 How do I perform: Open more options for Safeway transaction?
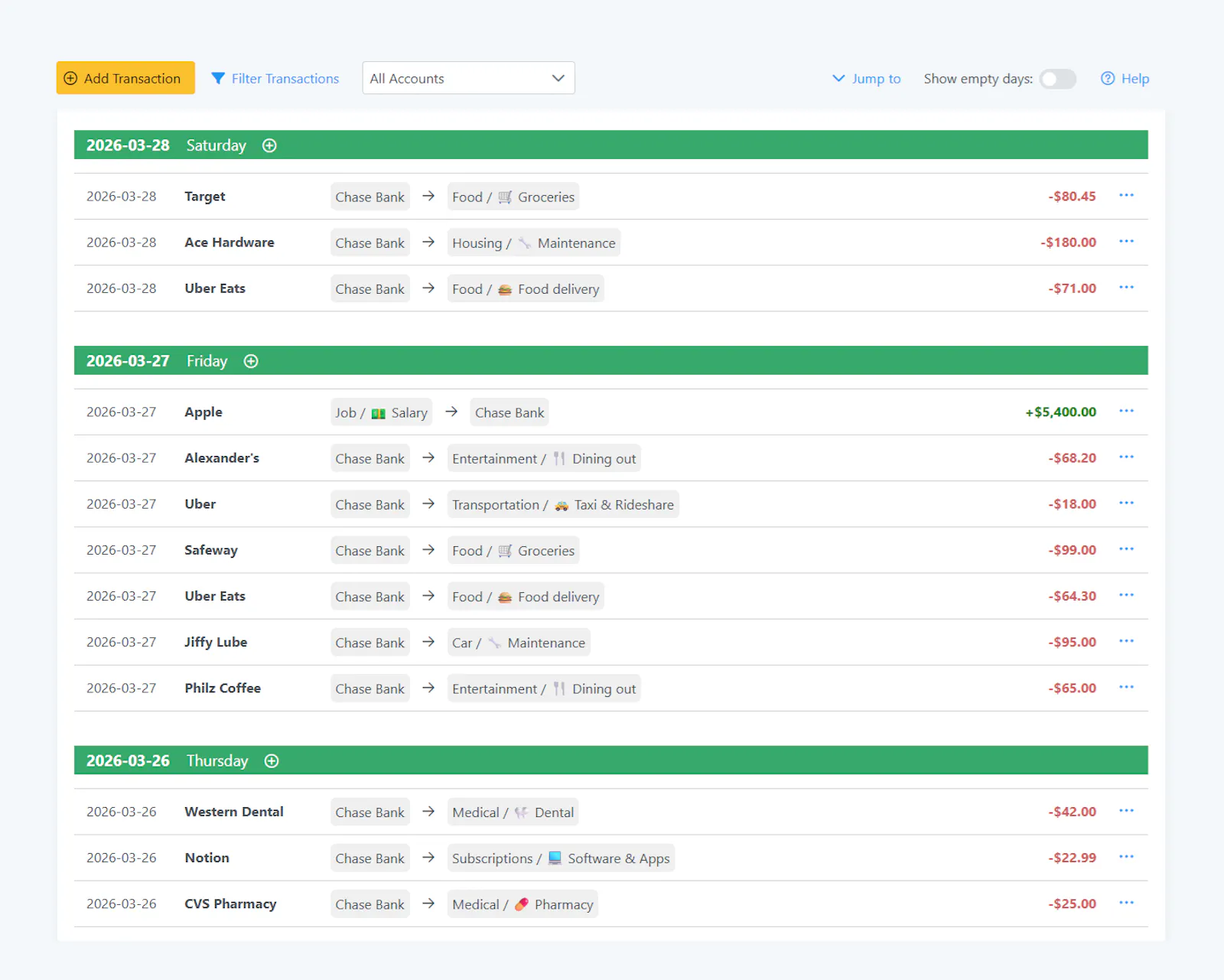(x=1126, y=549)
